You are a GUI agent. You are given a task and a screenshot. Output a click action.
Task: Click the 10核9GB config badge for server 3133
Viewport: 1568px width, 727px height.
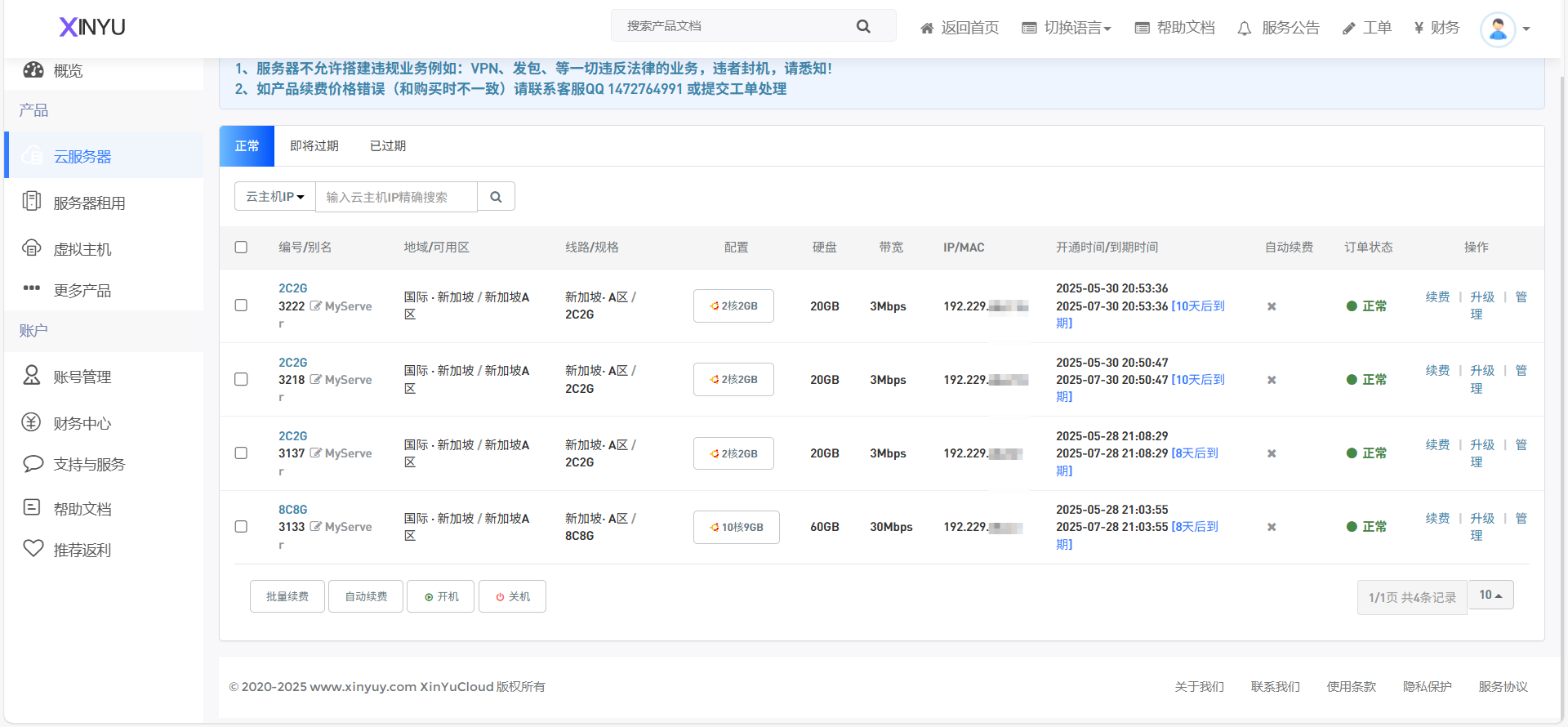coord(737,527)
